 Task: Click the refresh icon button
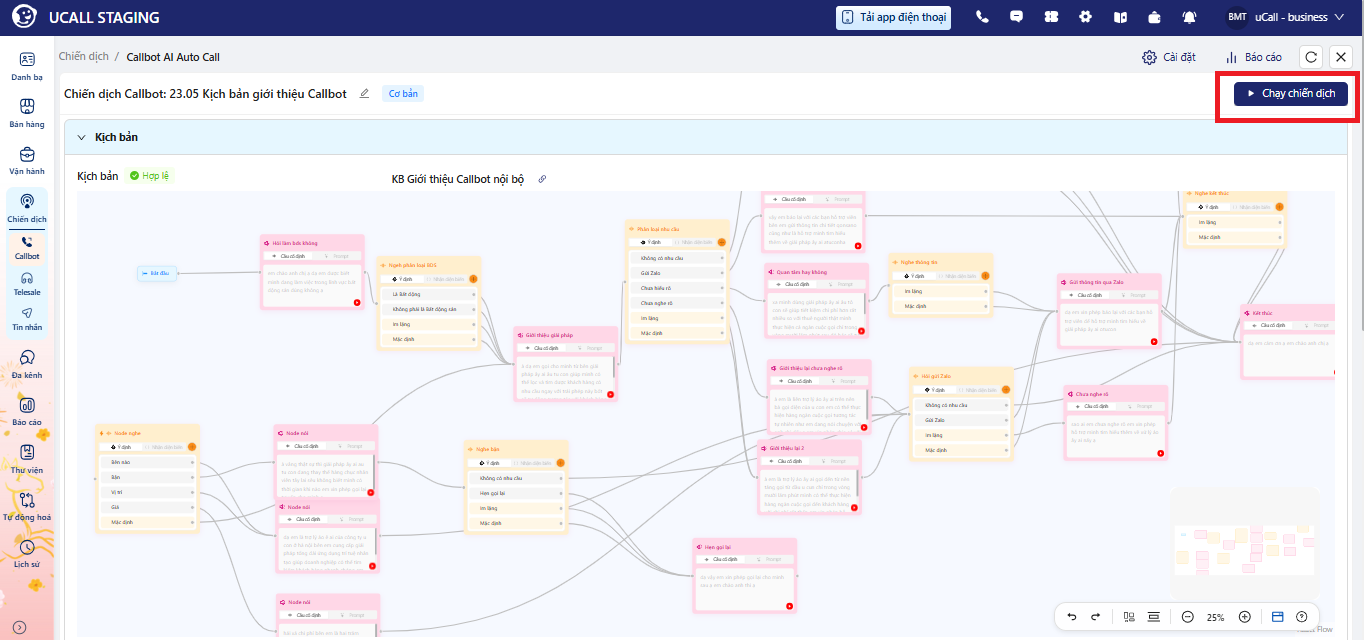[1311, 57]
